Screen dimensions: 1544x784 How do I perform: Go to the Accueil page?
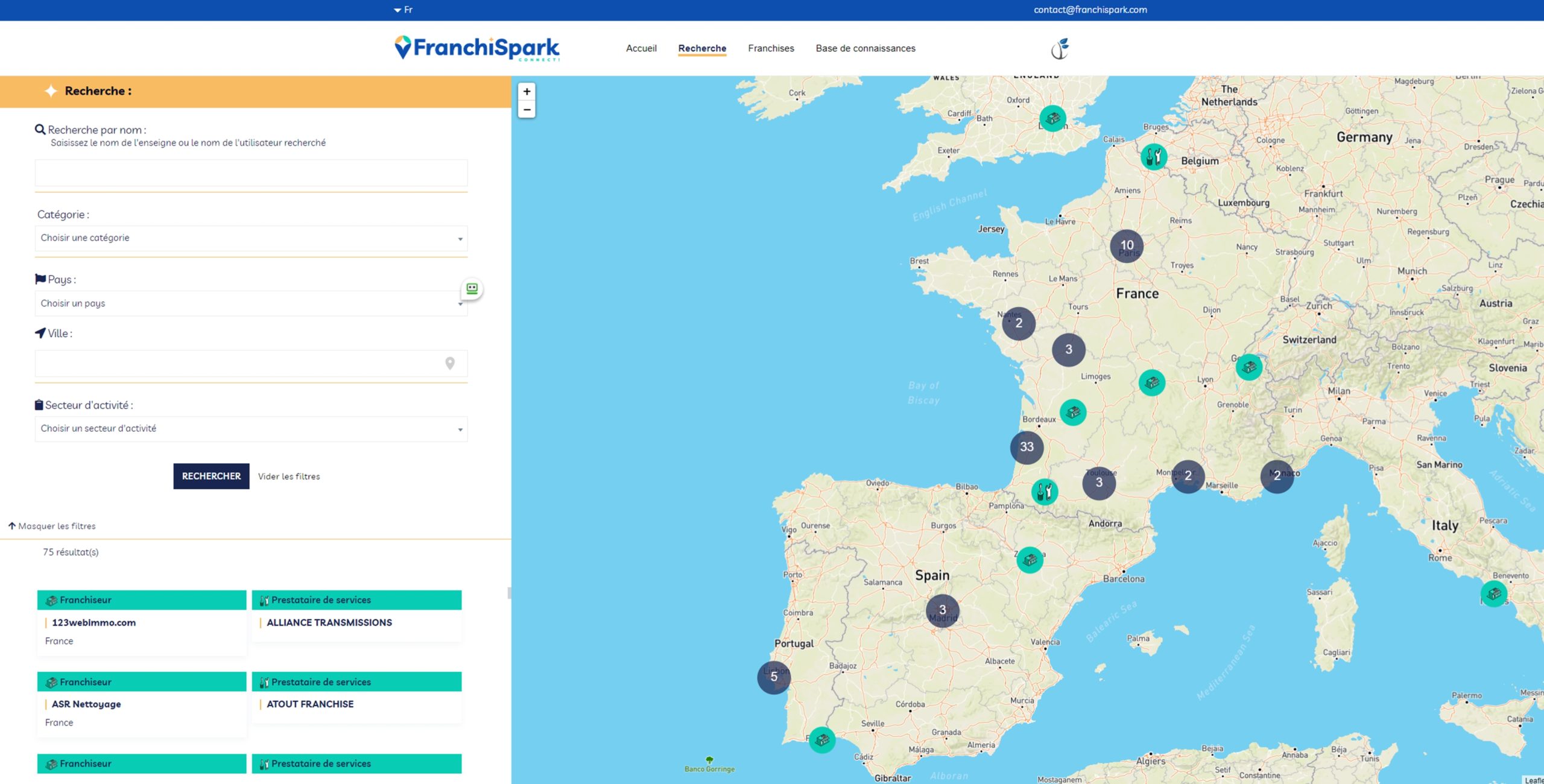(x=641, y=48)
